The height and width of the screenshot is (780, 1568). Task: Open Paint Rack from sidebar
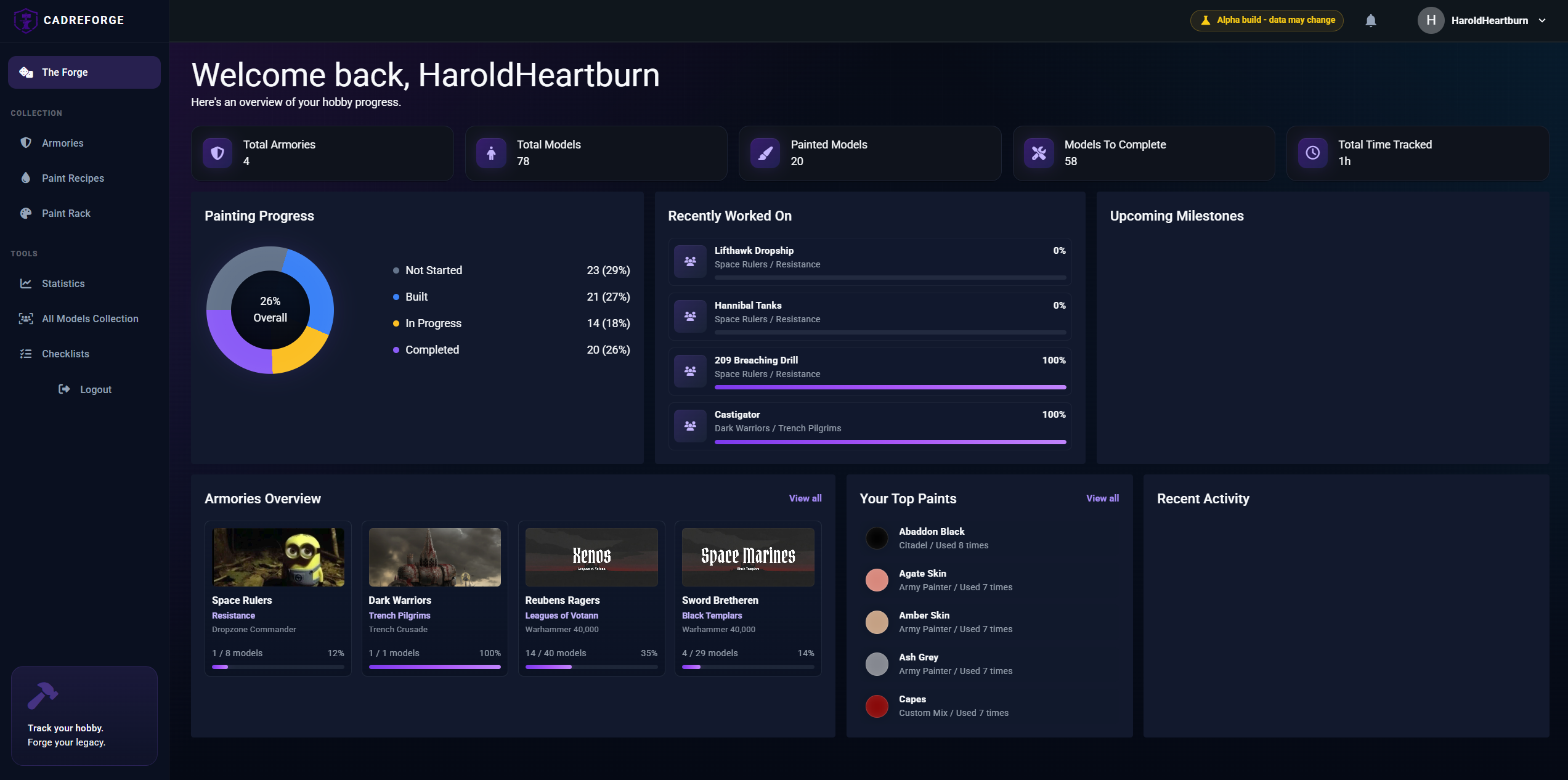(84, 213)
